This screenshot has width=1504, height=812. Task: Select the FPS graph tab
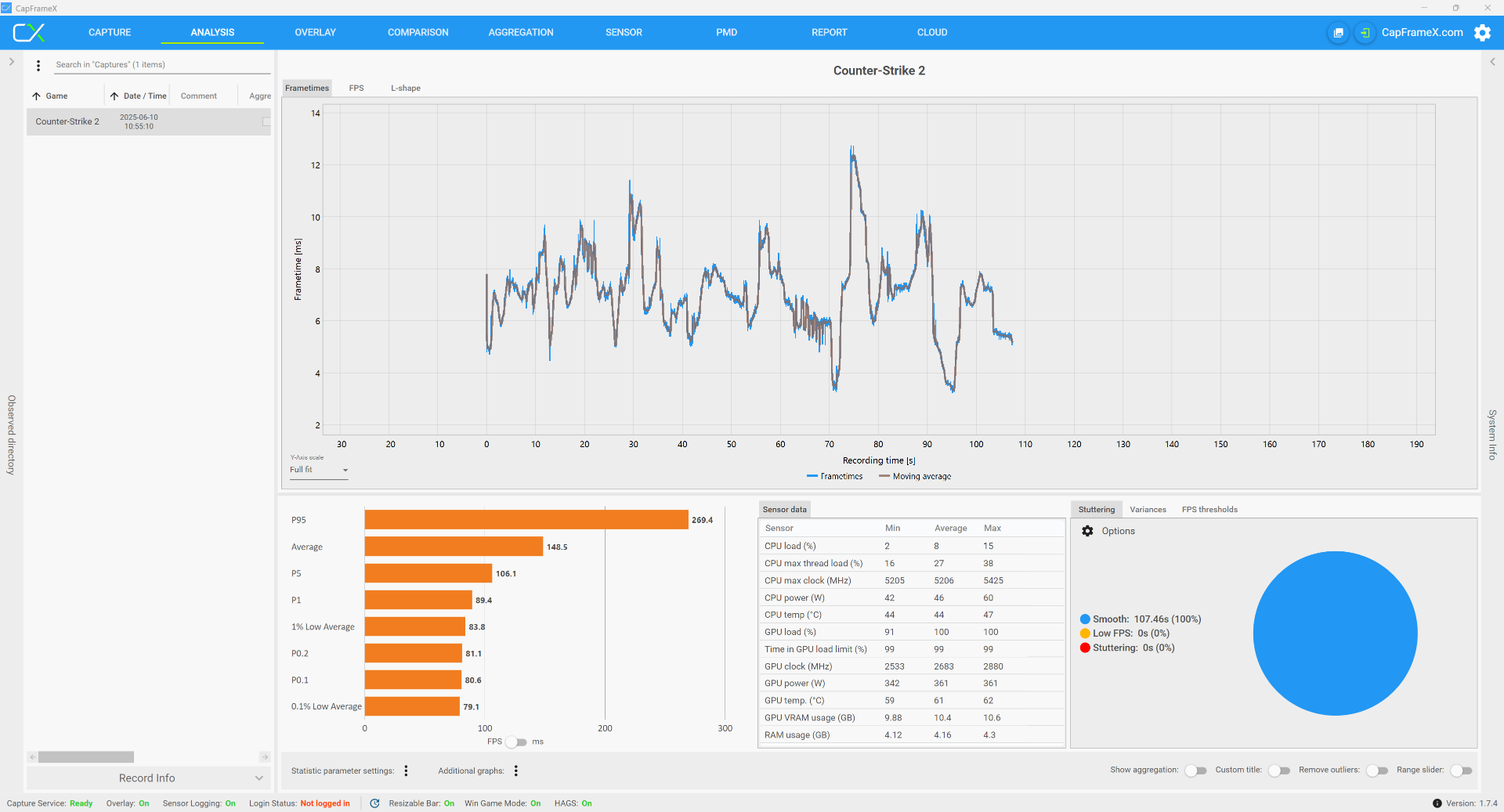coord(356,88)
